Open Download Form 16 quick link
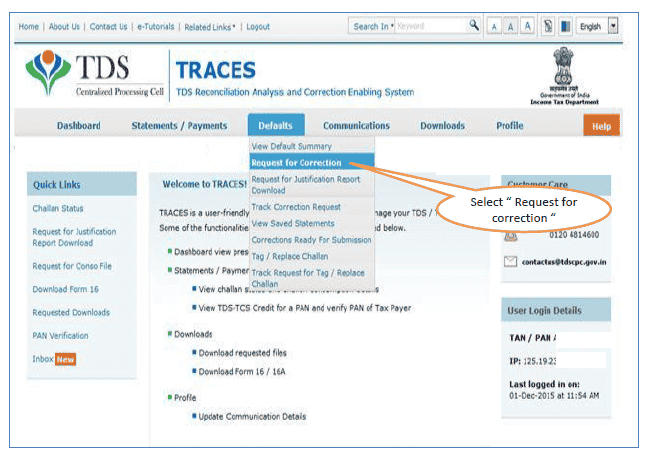651x461 pixels. pos(65,290)
